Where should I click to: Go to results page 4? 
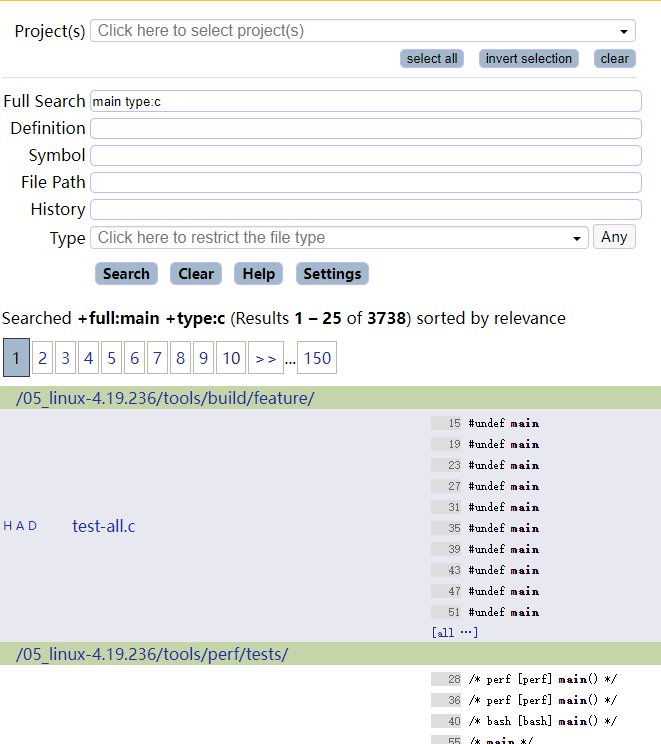88,358
